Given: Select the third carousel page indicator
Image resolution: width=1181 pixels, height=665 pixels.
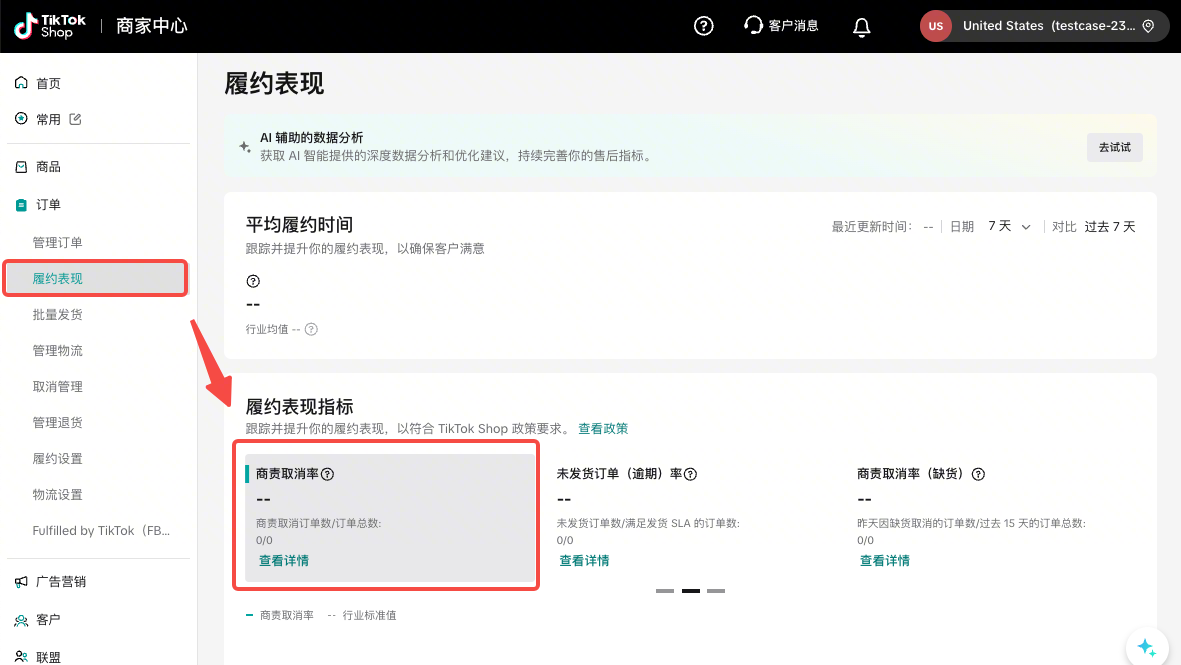Looking at the screenshot, I should [716, 591].
